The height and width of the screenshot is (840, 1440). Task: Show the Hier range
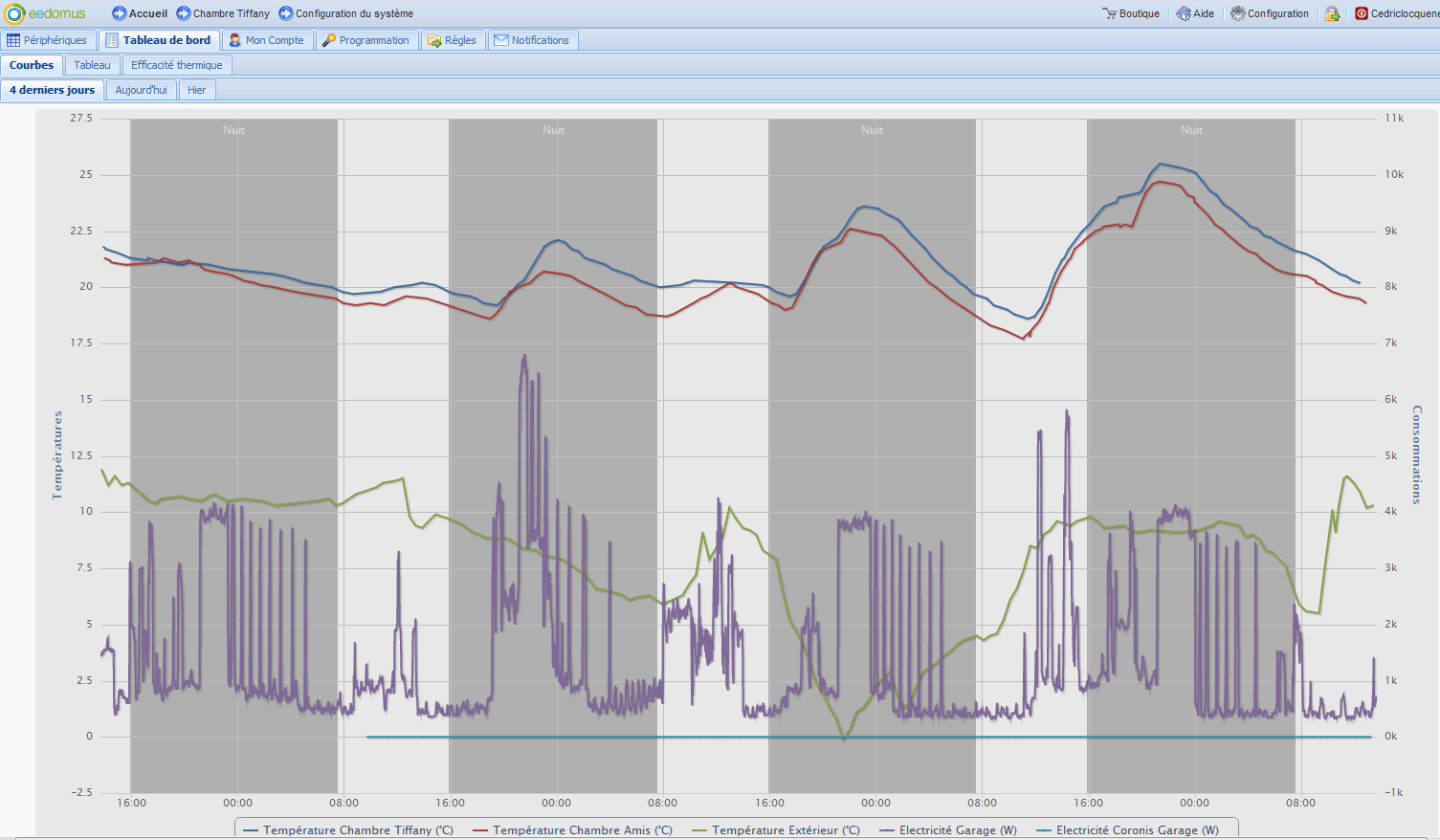(197, 90)
